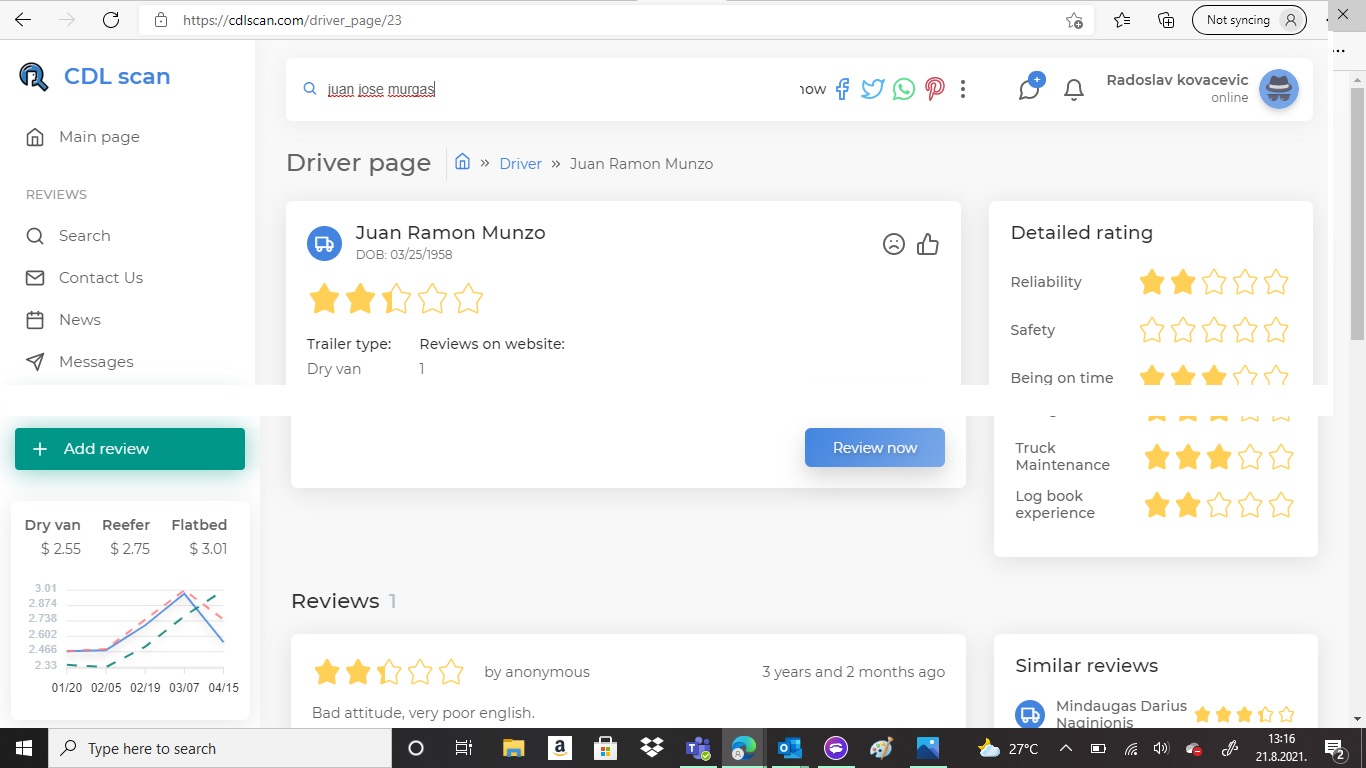
Task: Open the Radoslav kovacevic profile avatar menu
Action: (1278, 89)
